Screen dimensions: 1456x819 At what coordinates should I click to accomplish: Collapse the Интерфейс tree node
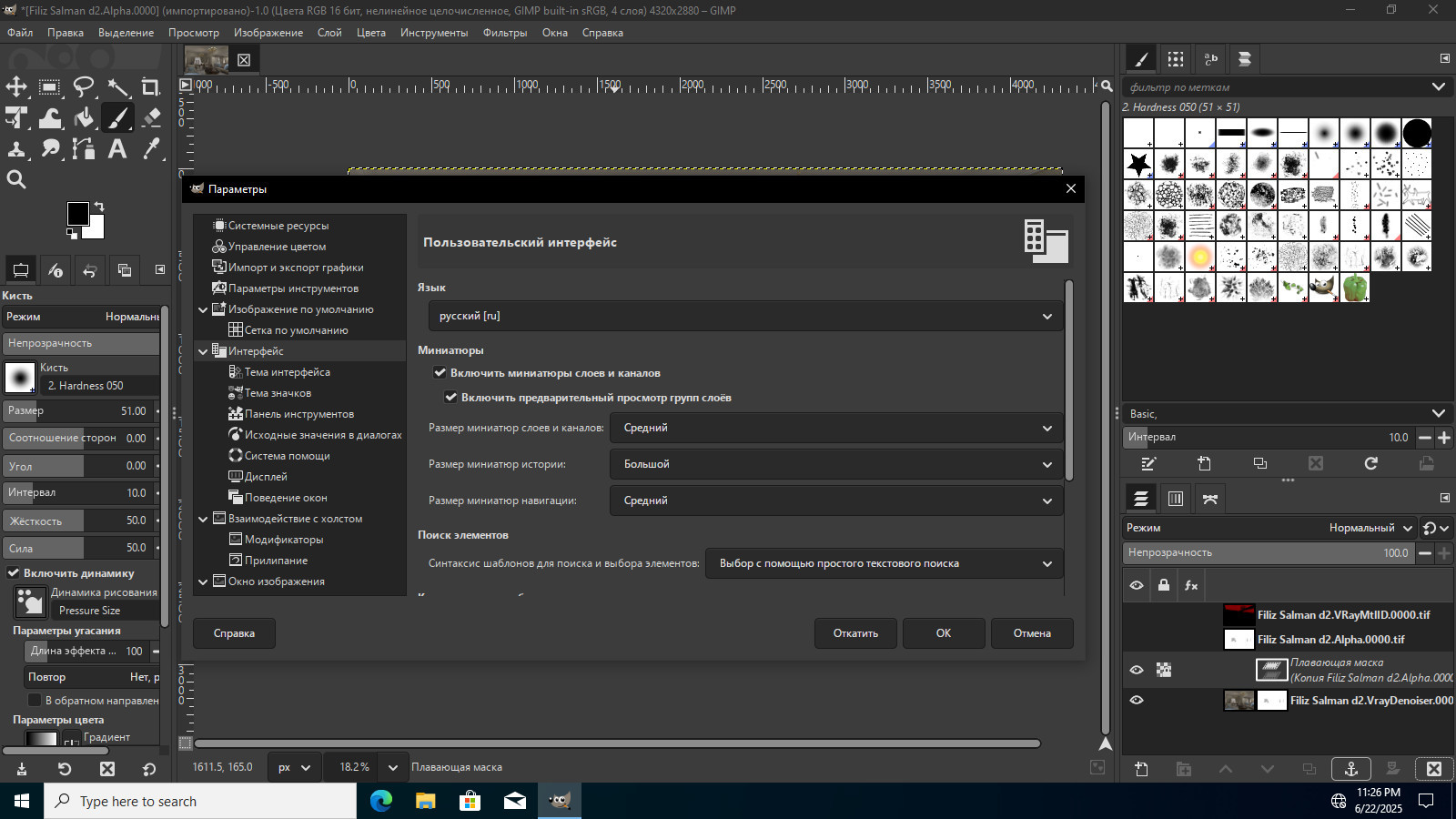203,351
